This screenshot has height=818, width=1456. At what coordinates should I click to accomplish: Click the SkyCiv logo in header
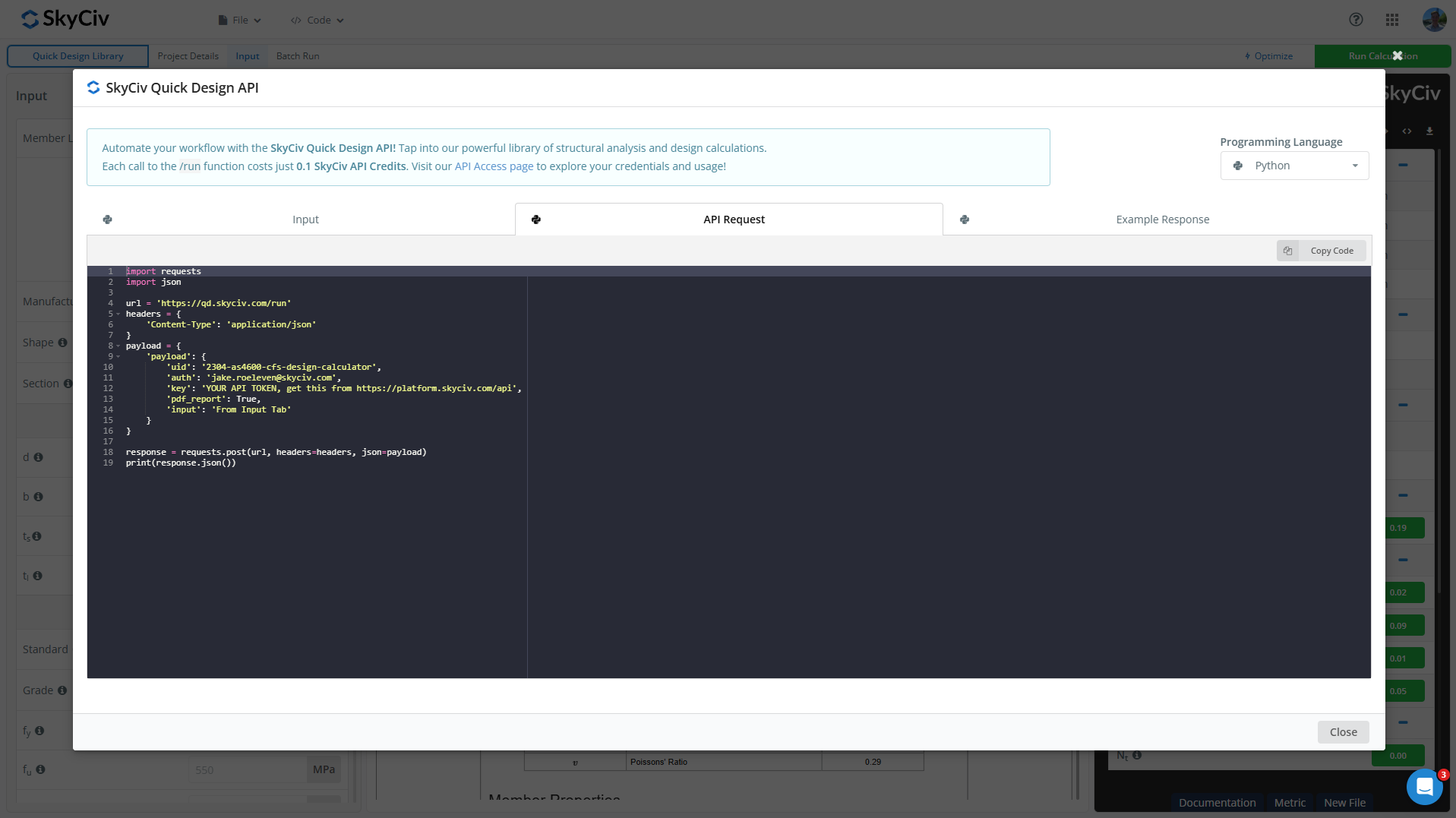point(65,19)
